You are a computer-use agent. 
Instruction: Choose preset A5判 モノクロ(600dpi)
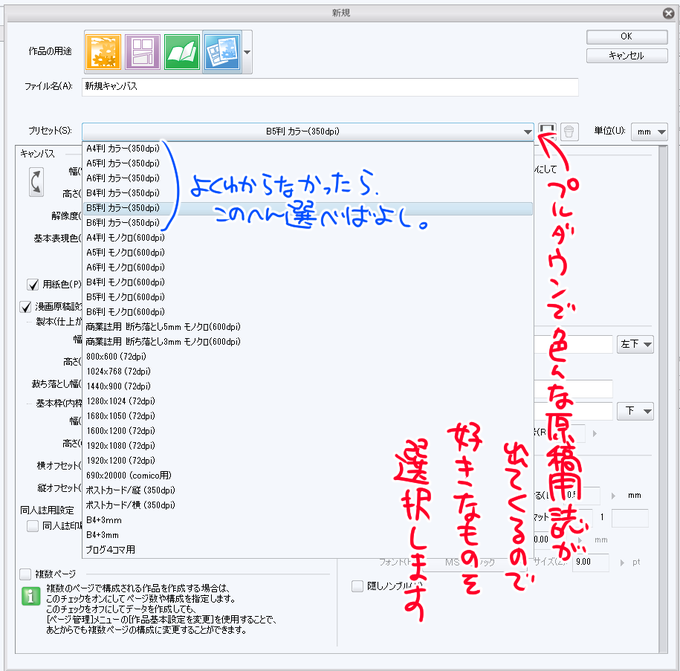point(308,252)
